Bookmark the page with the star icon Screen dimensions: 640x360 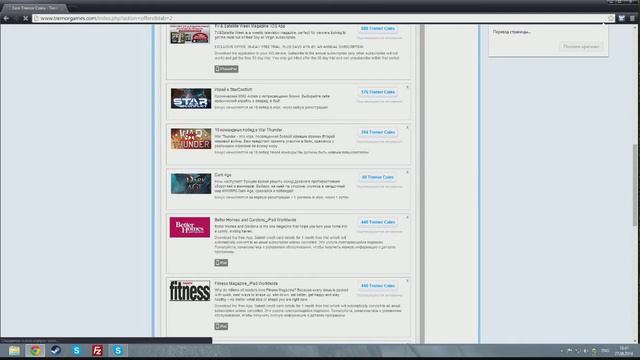click(611, 18)
